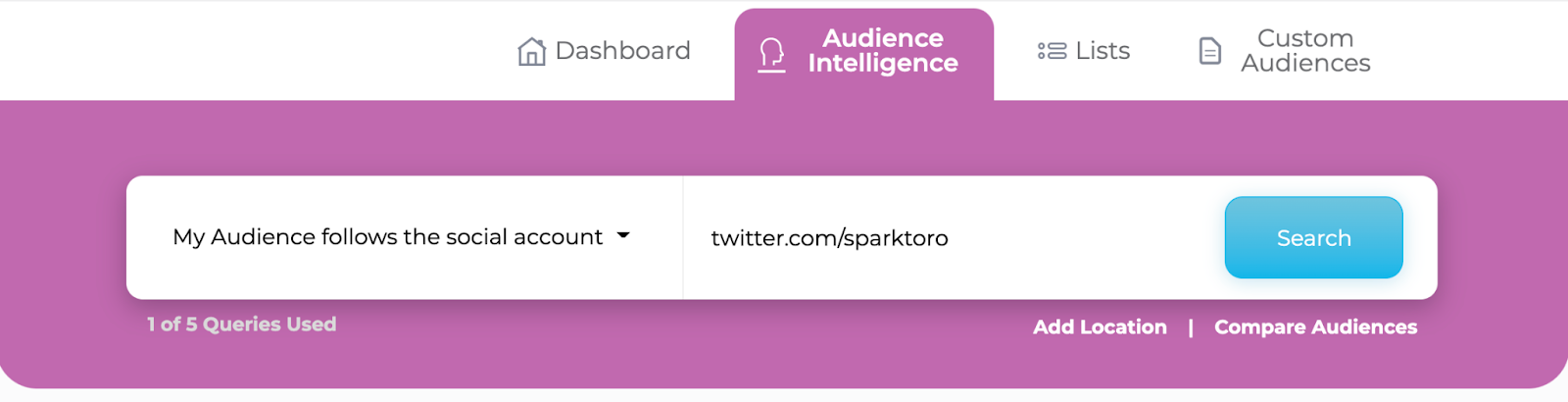Click the word 'Audiences' in the Custom Audiences tab
1568x402 pixels.
coord(1305,64)
